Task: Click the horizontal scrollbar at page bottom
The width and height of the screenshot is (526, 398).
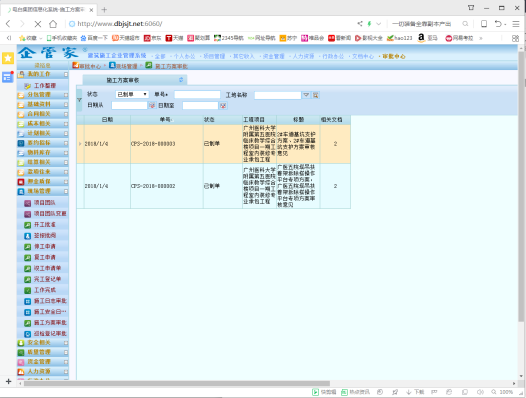Action: pos(177,383)
